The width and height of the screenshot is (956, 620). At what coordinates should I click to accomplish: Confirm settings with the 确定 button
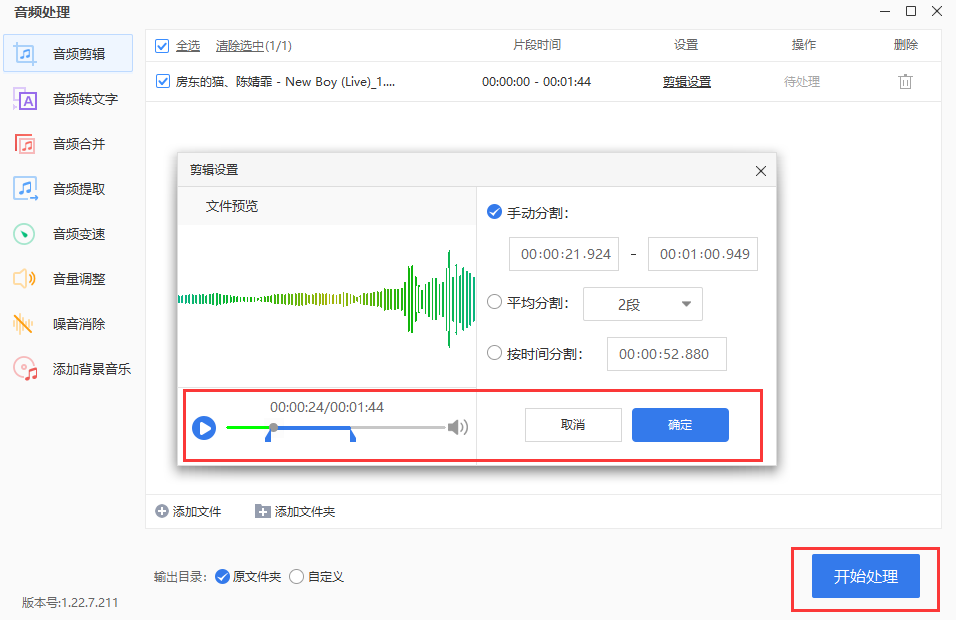[x=680, y=425]
